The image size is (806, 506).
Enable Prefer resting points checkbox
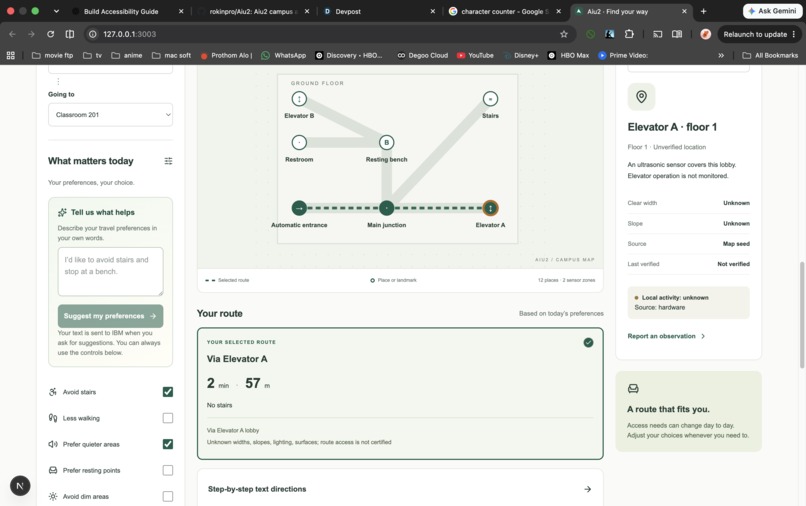(x=168, y=470)
